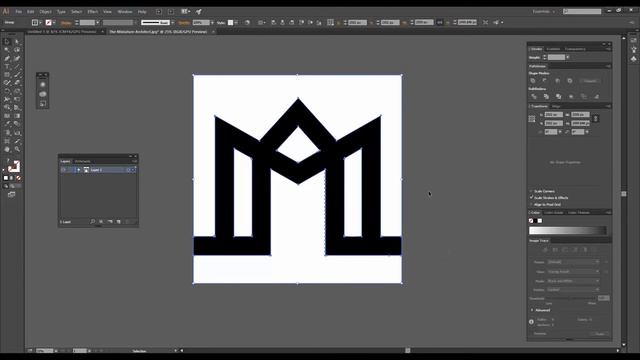Open Recolor Artwork from control bar
Screen dimensions: 640x360
pyautogui.click(x=247, y=22)
